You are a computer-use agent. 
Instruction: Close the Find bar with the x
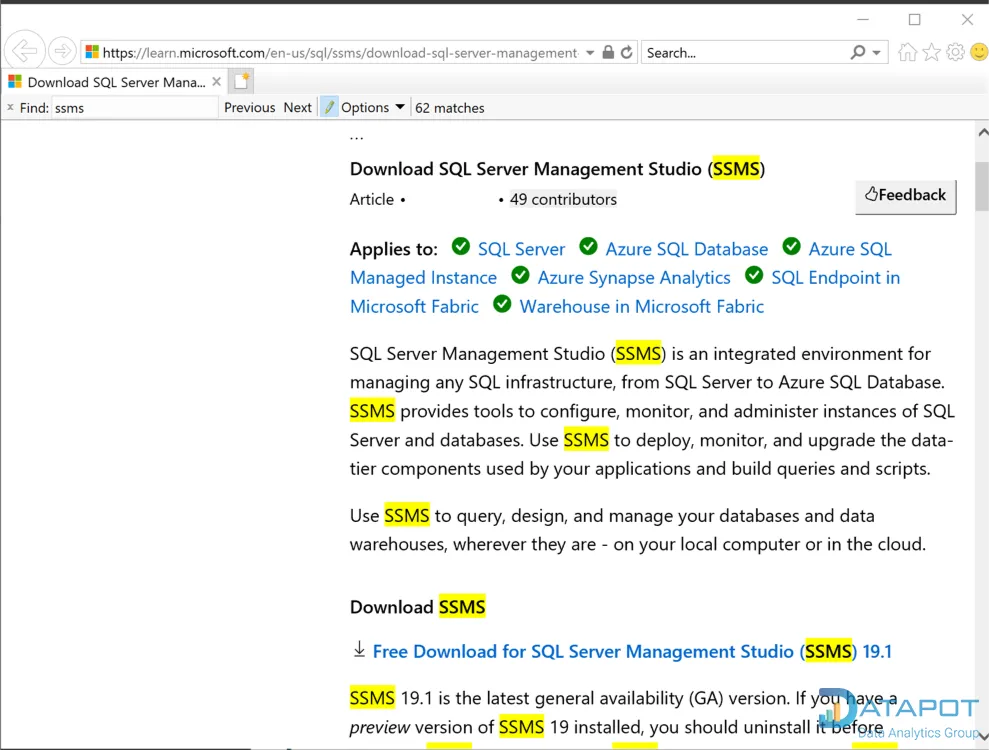pos(10,108)
